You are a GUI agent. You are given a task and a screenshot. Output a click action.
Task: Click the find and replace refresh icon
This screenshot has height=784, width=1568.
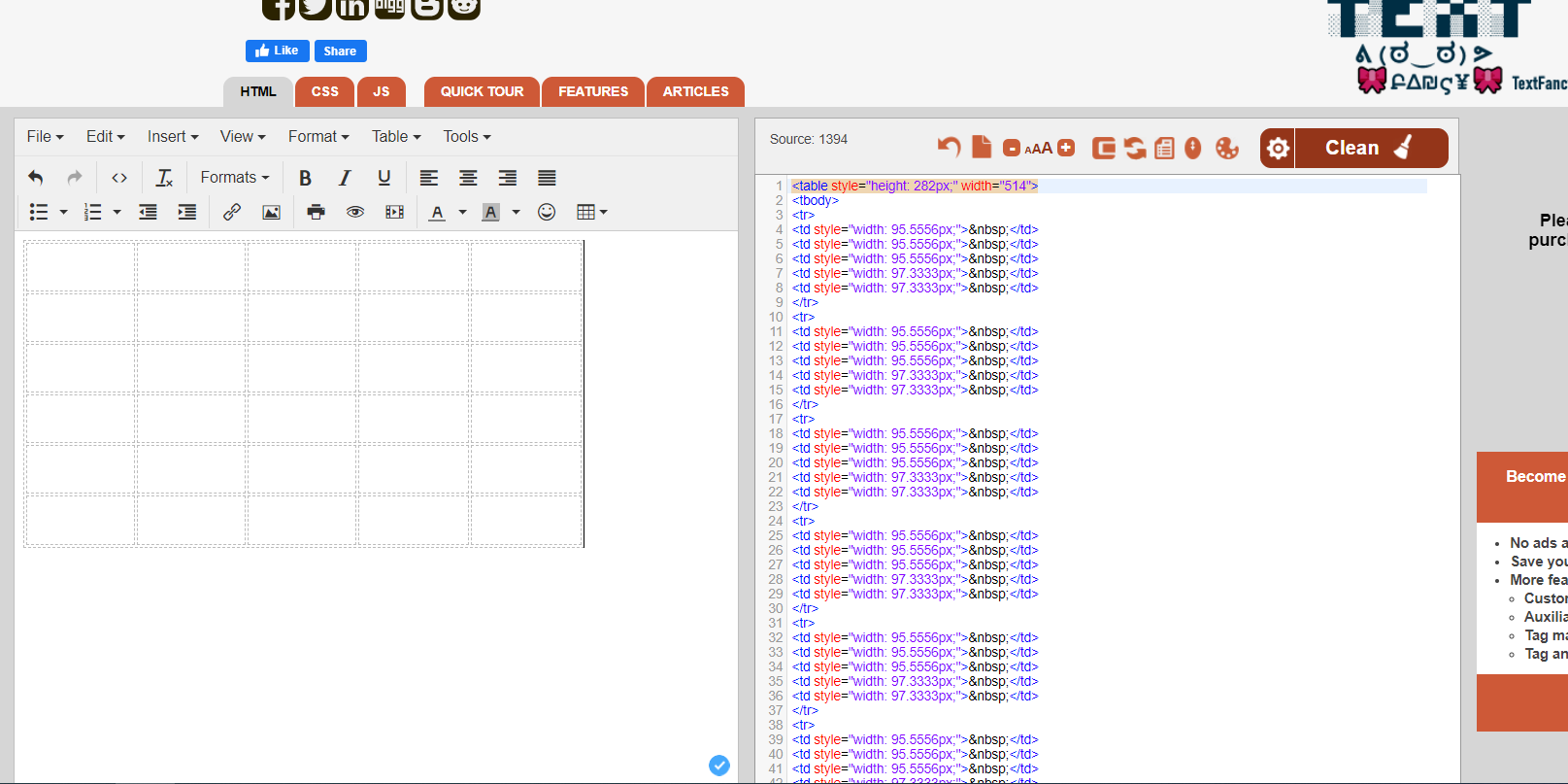tap(1135, 148)
